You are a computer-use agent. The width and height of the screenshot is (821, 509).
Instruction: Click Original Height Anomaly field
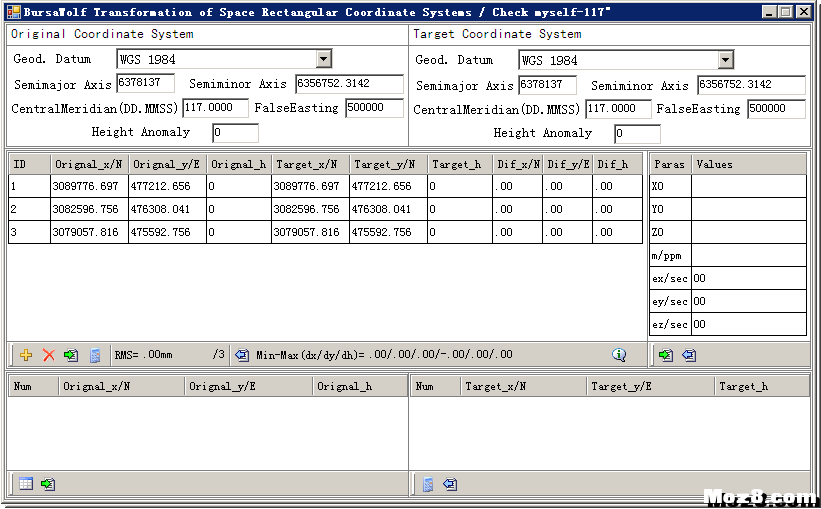click(x=236, y=132)
